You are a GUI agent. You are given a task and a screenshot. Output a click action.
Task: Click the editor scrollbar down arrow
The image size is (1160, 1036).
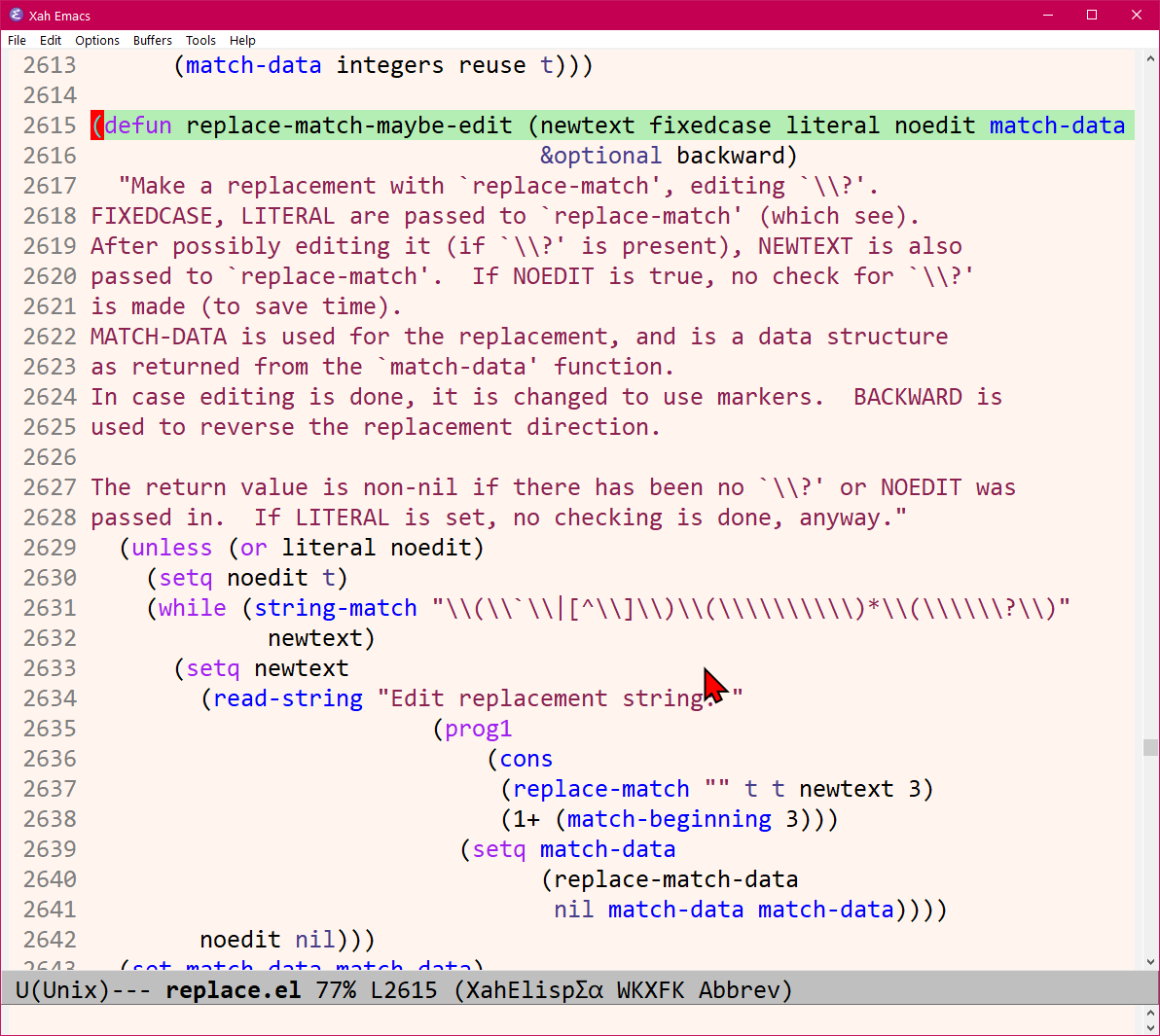(x=1150, y=961)
